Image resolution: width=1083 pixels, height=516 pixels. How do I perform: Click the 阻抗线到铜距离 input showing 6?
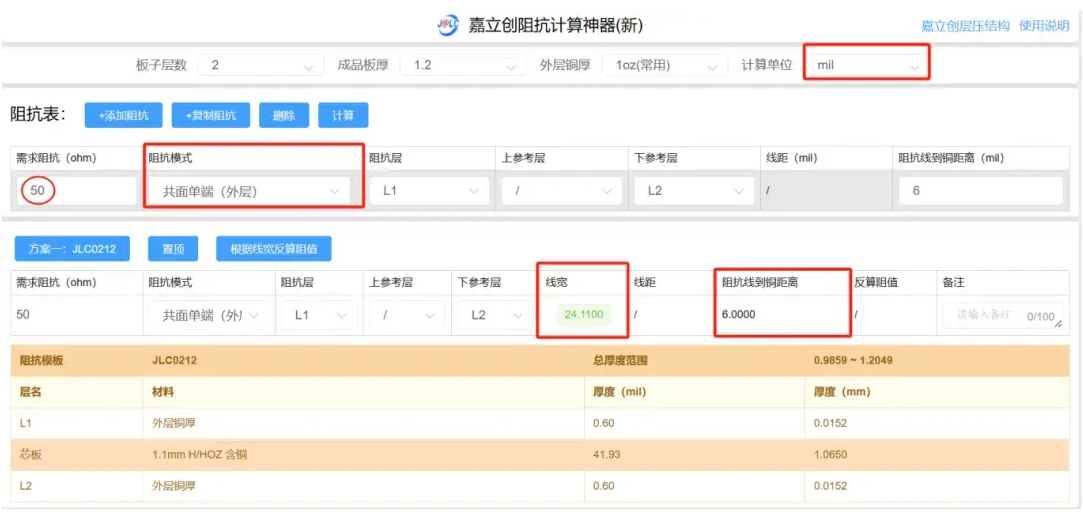[x=981, y=191]
